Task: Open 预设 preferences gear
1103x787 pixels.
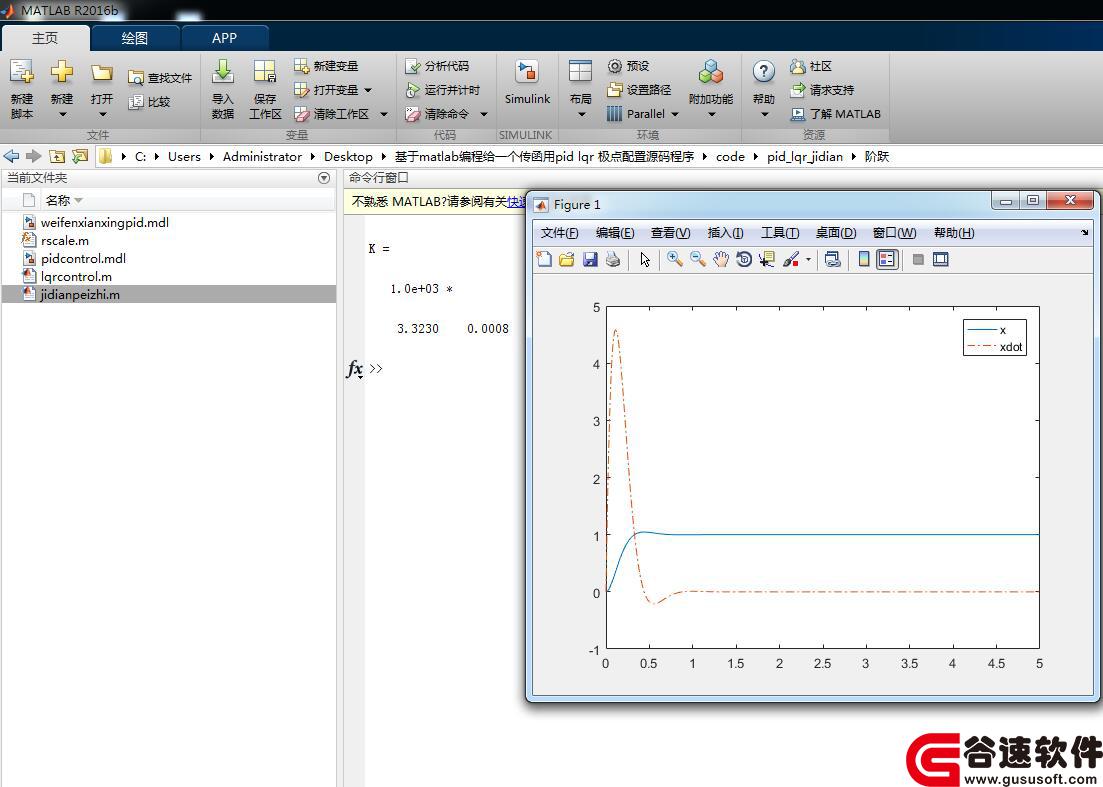Action: pyautogui.click(x=628, y=66)
